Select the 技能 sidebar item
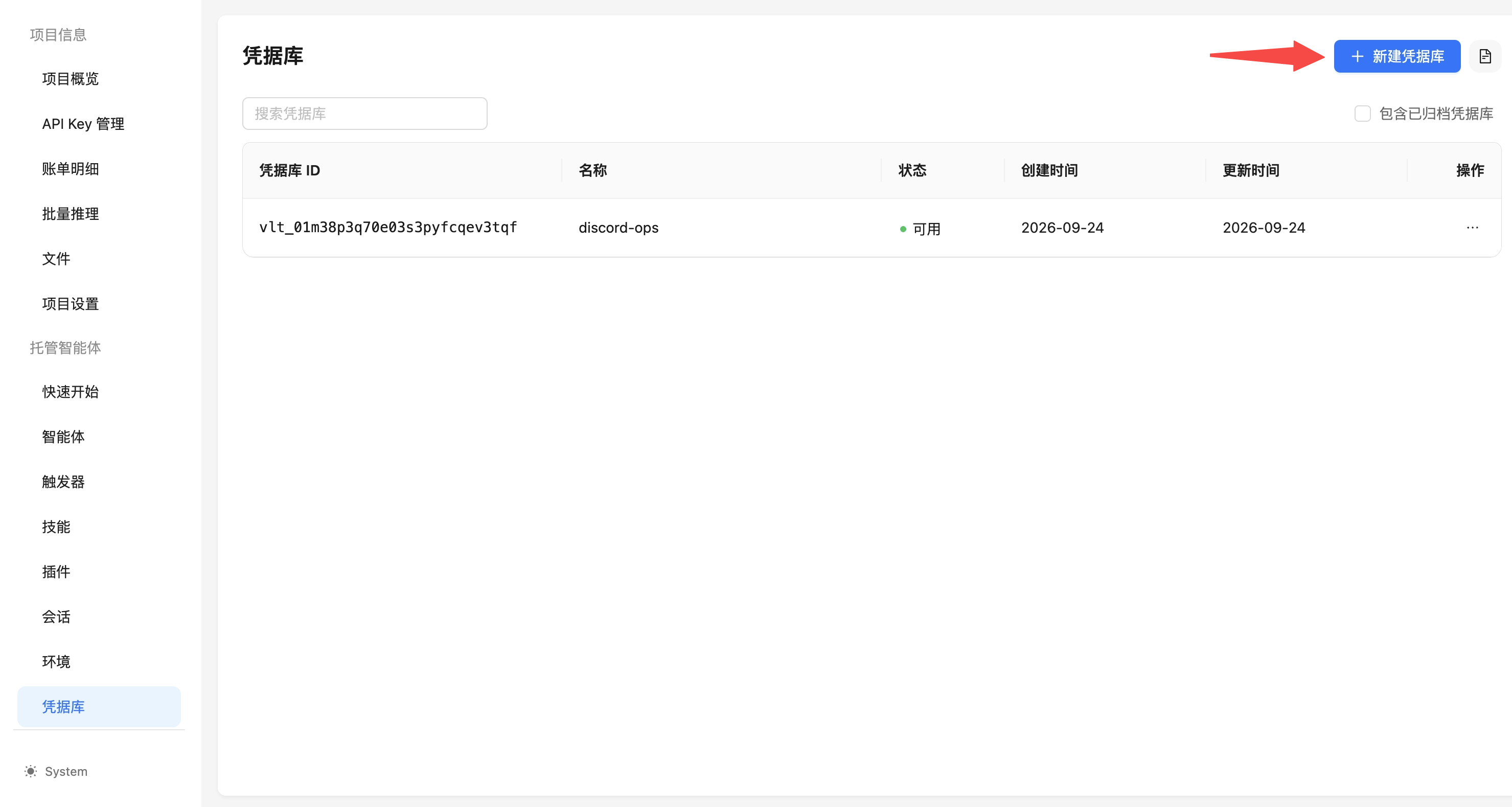This screenshot has width=1512, height=807. tap(56, 527)
